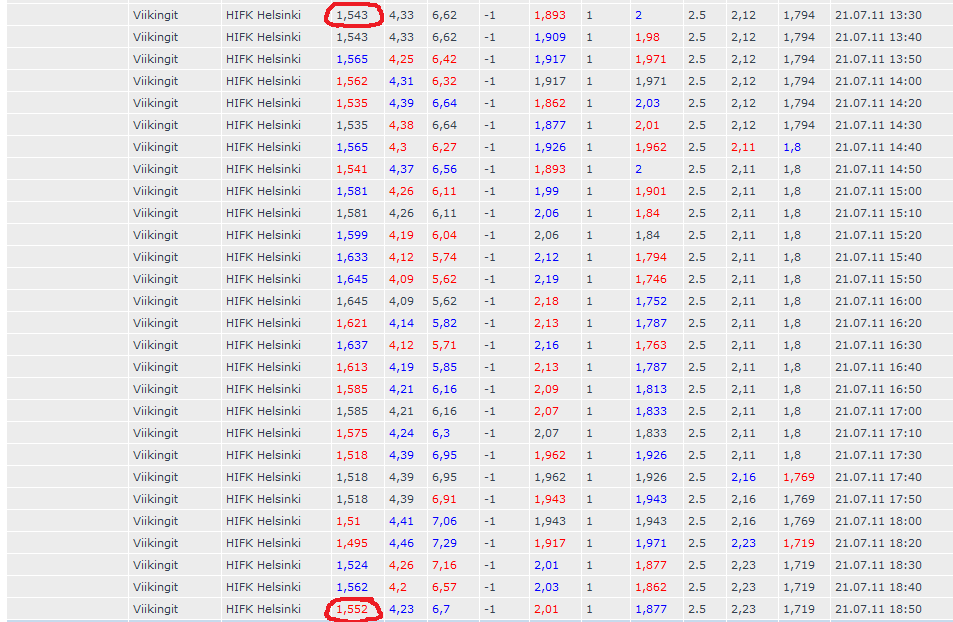Select the timestamp 21.07.11 15:00
The width and height of the screenshot is (953, 622).
[878, 191]
